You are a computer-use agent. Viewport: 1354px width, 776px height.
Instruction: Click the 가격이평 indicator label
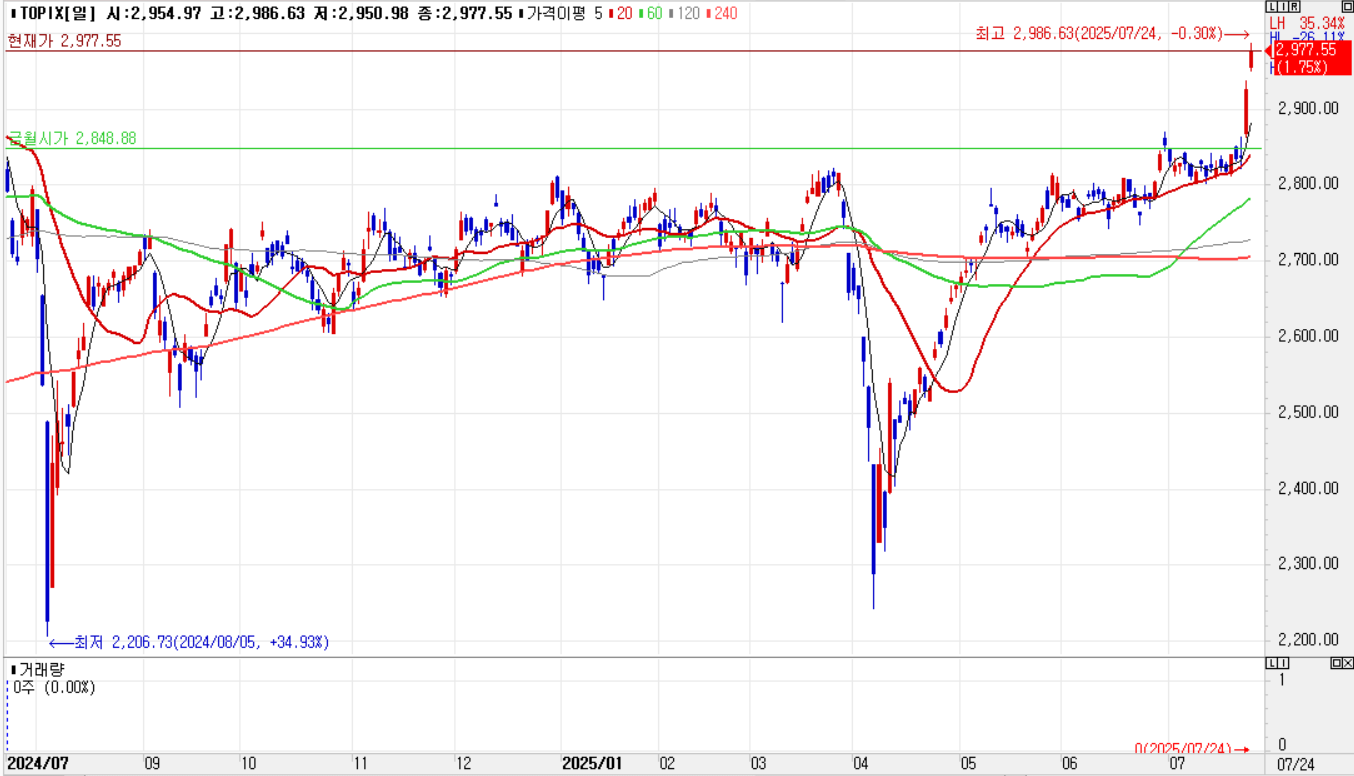557,13
